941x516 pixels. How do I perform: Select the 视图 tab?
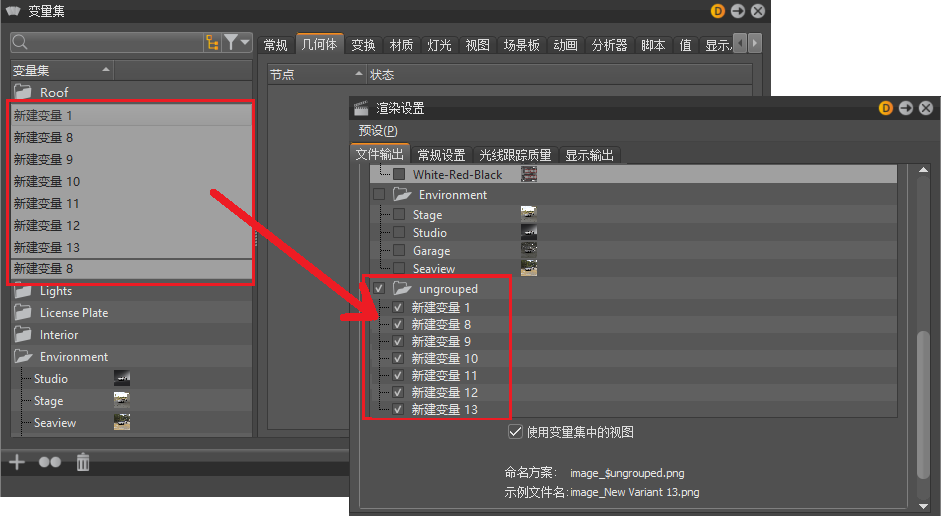tap(478, 45)
